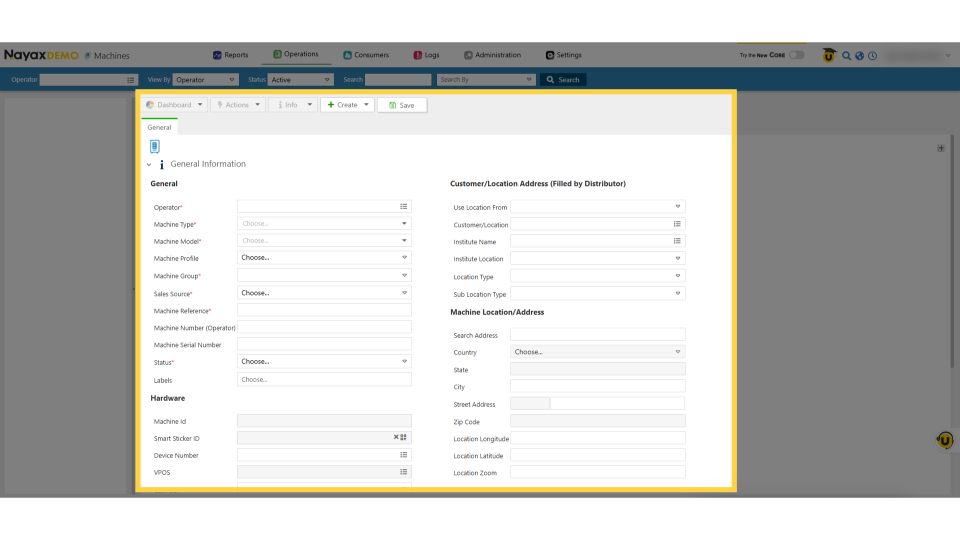960x540 pixels.
Task: Open the Operator field list picker icon
Action: pos(404,207)
